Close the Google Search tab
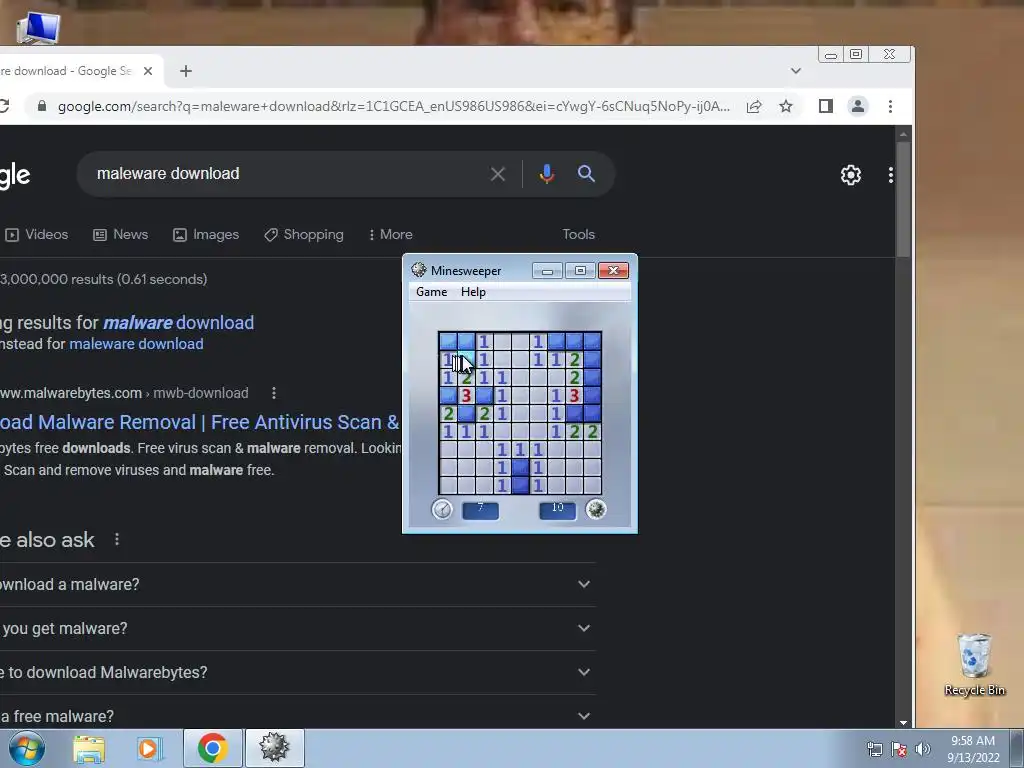The width and height of the screenshot is (1024, 768). pos(148,71)
